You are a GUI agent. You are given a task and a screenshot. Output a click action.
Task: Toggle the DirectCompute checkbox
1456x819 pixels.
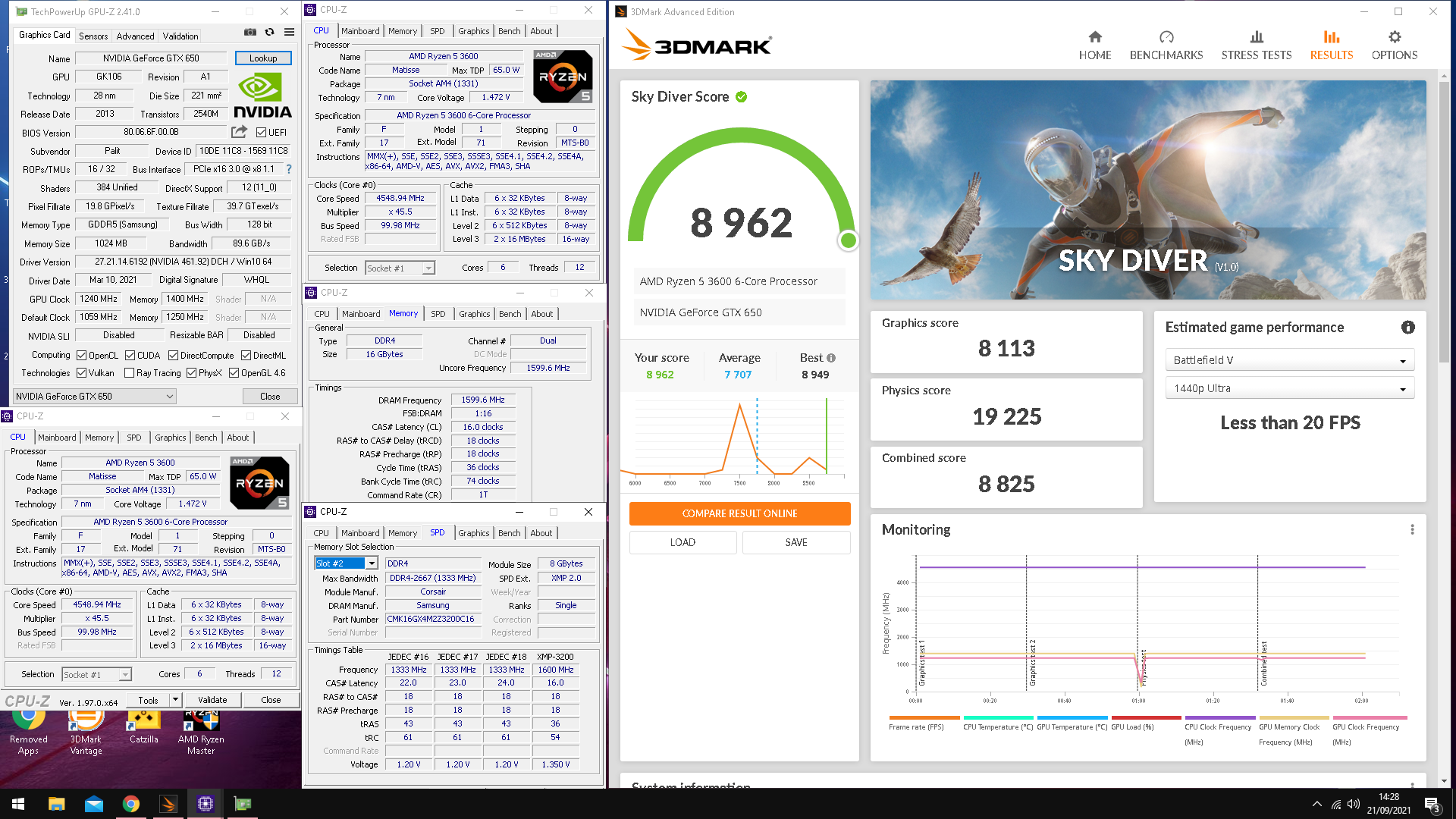(173, 355)
